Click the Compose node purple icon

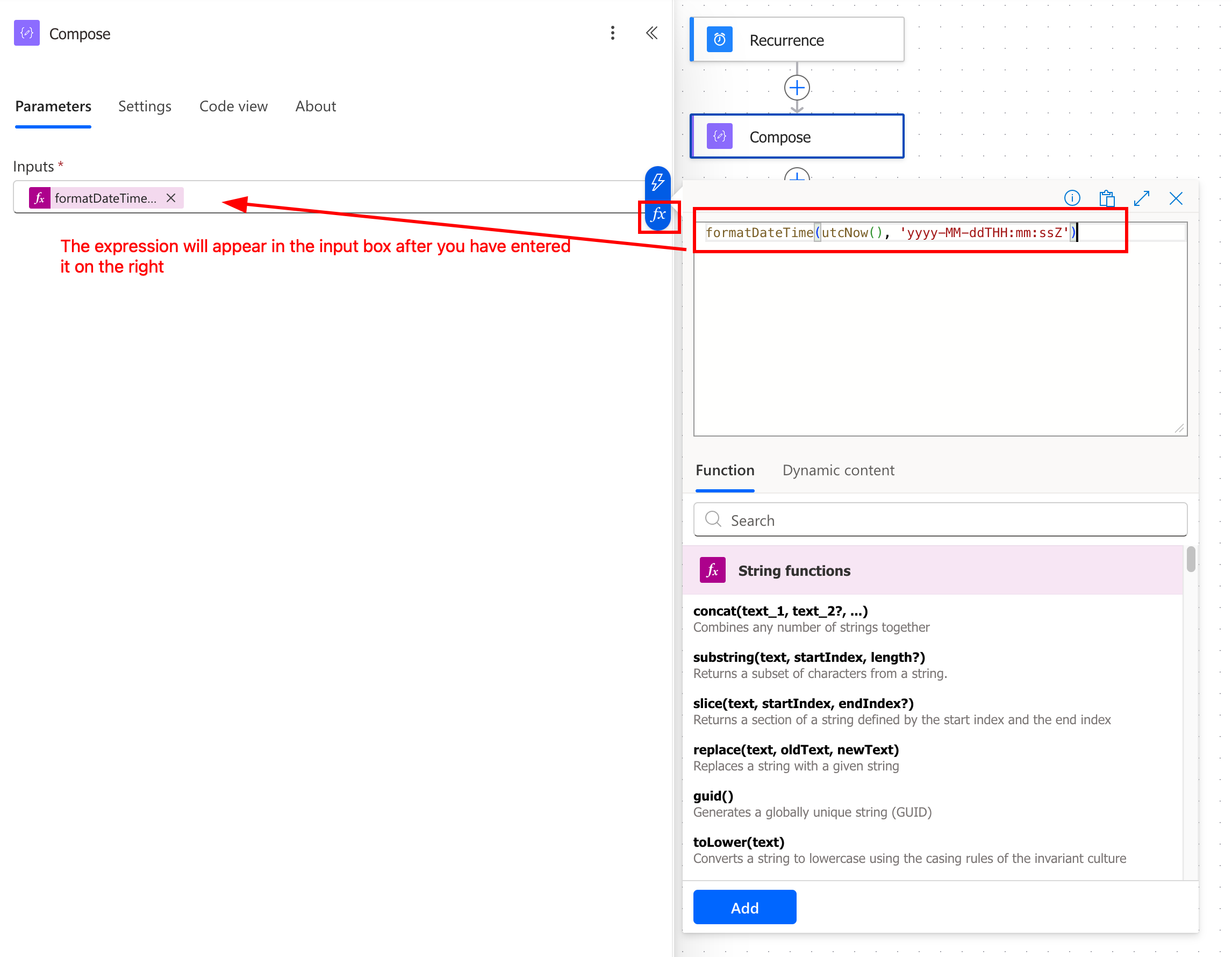coord(719,137)
